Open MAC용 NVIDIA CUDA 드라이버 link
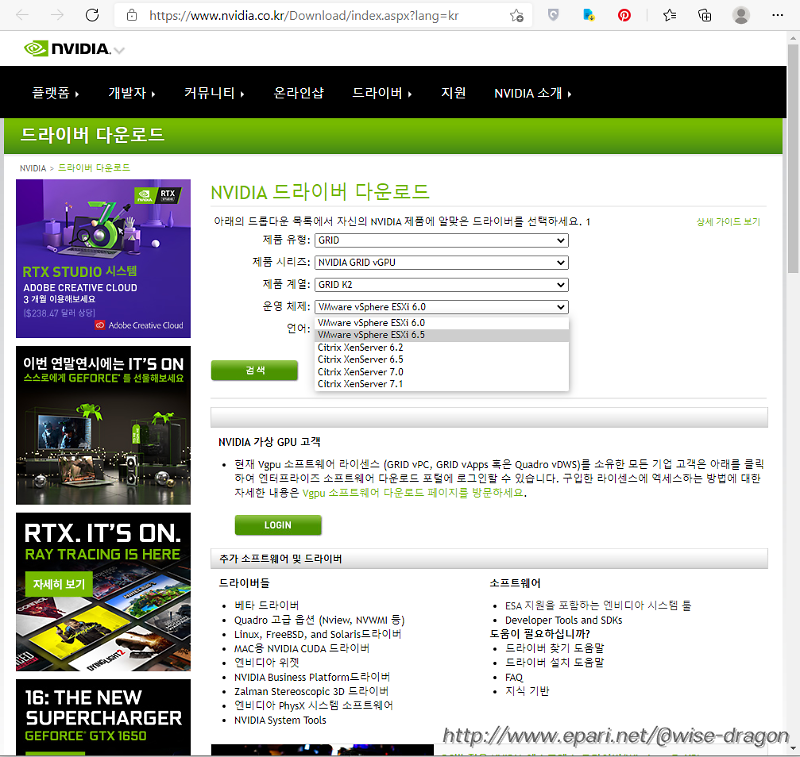The height and width of the screenshot is (757, 800). [x=302, y=649]
